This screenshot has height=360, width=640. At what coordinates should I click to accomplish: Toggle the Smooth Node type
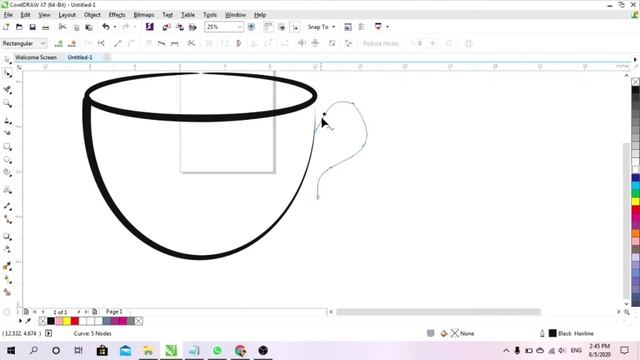tap(161, 43)
